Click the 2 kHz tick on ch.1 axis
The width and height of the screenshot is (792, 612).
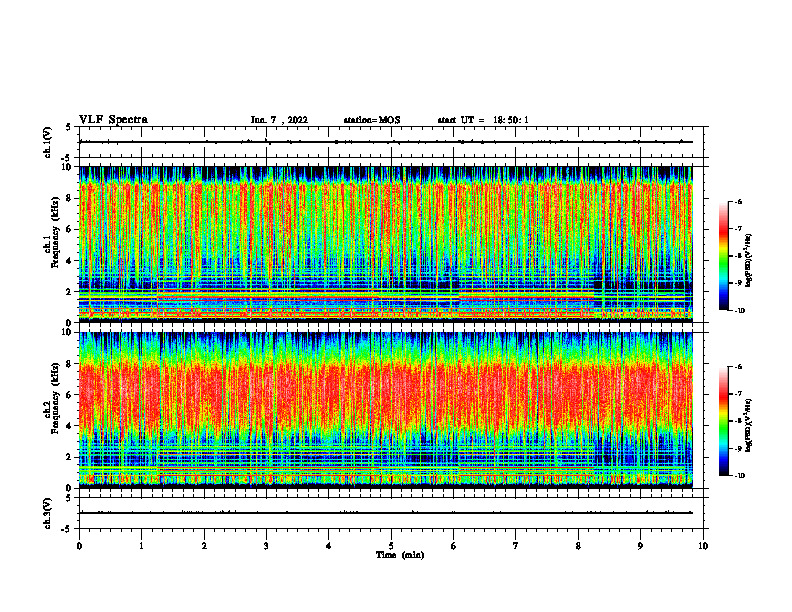click(x=70, y=292)
